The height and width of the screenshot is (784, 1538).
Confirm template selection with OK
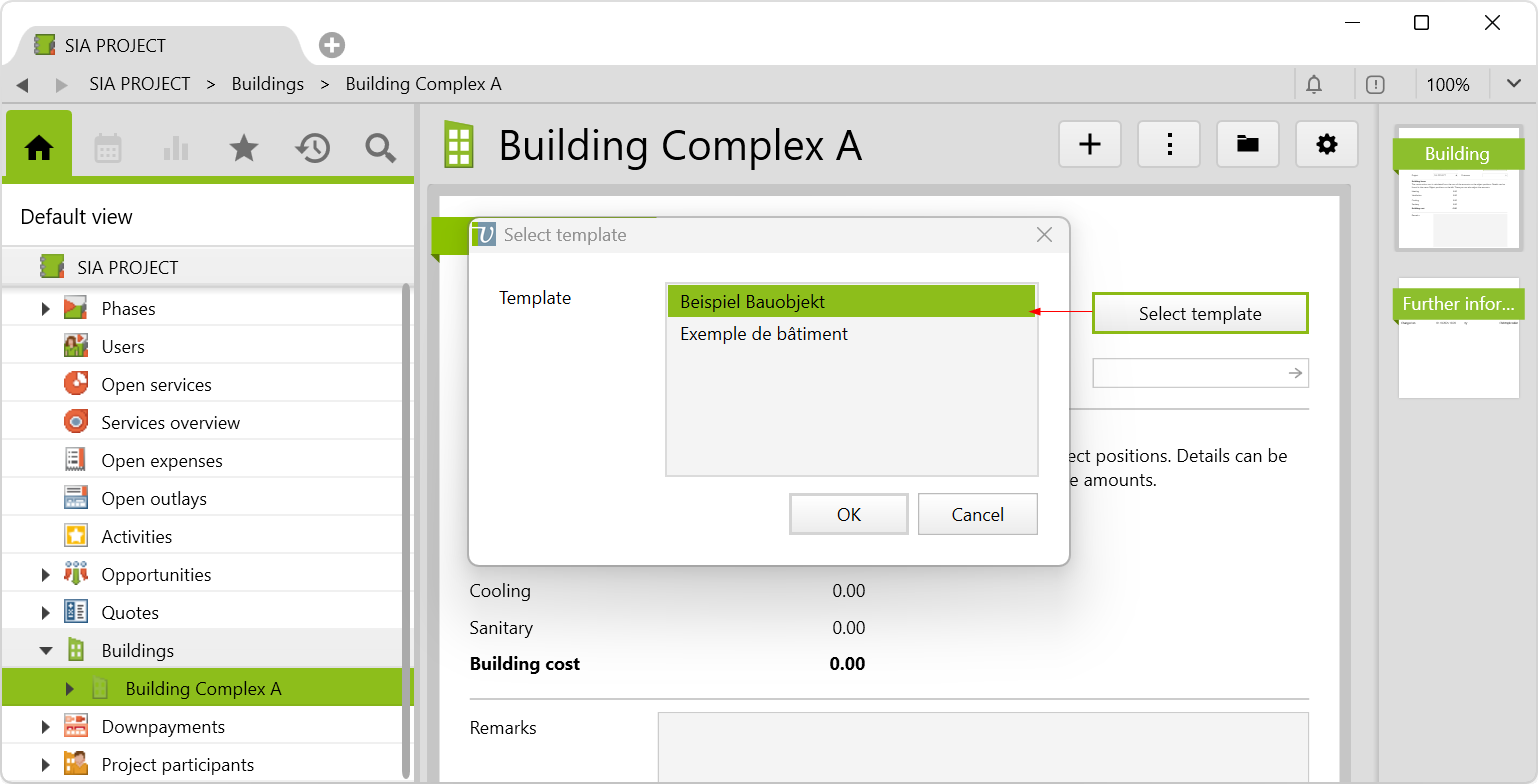click(848, 515)
